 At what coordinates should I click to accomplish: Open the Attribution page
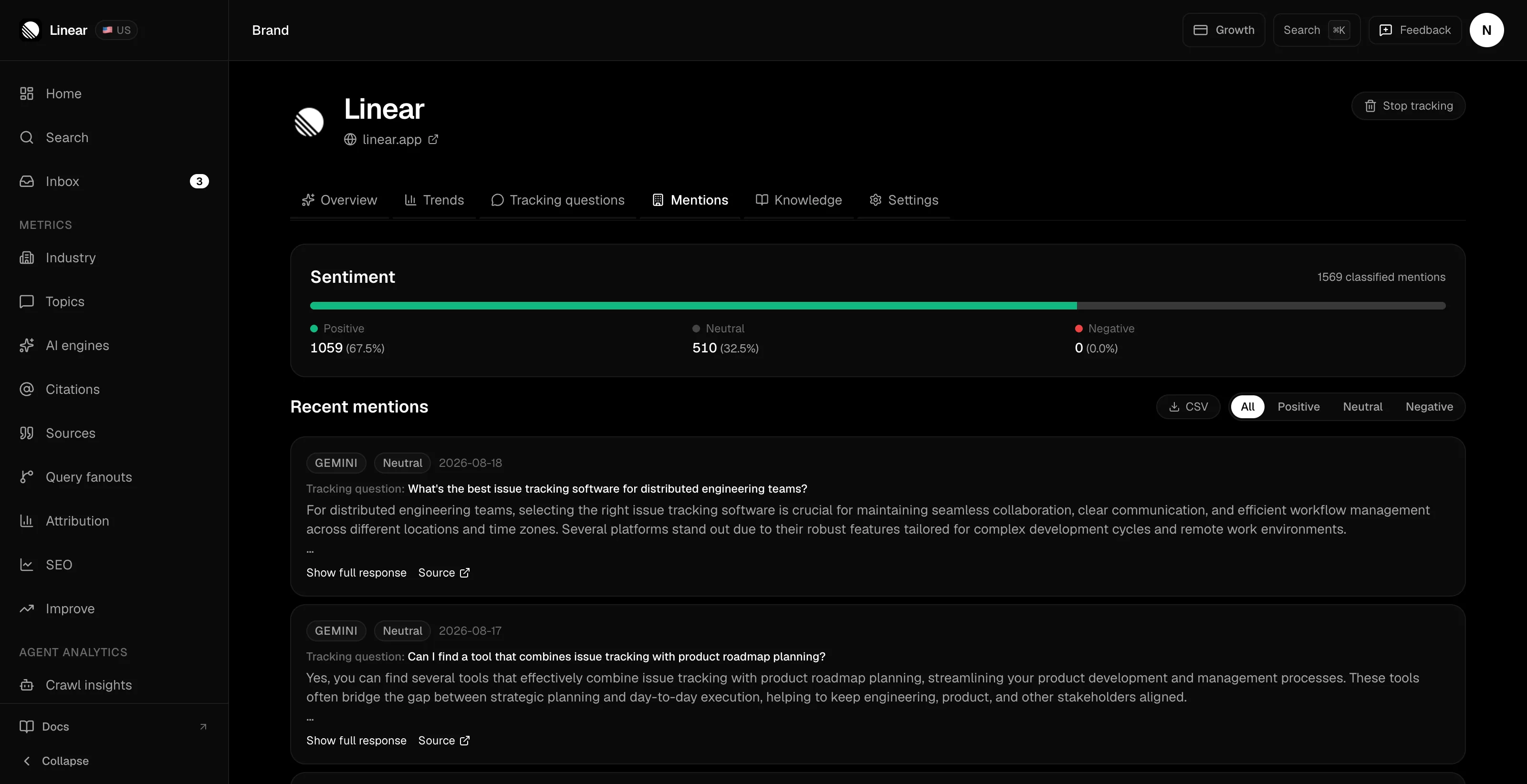(x=114, y=521)
